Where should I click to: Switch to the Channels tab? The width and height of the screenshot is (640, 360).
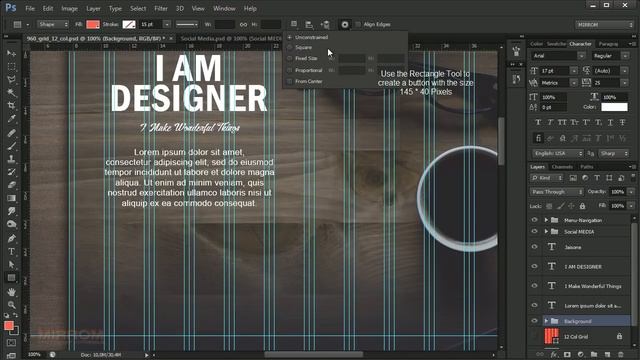562,167
